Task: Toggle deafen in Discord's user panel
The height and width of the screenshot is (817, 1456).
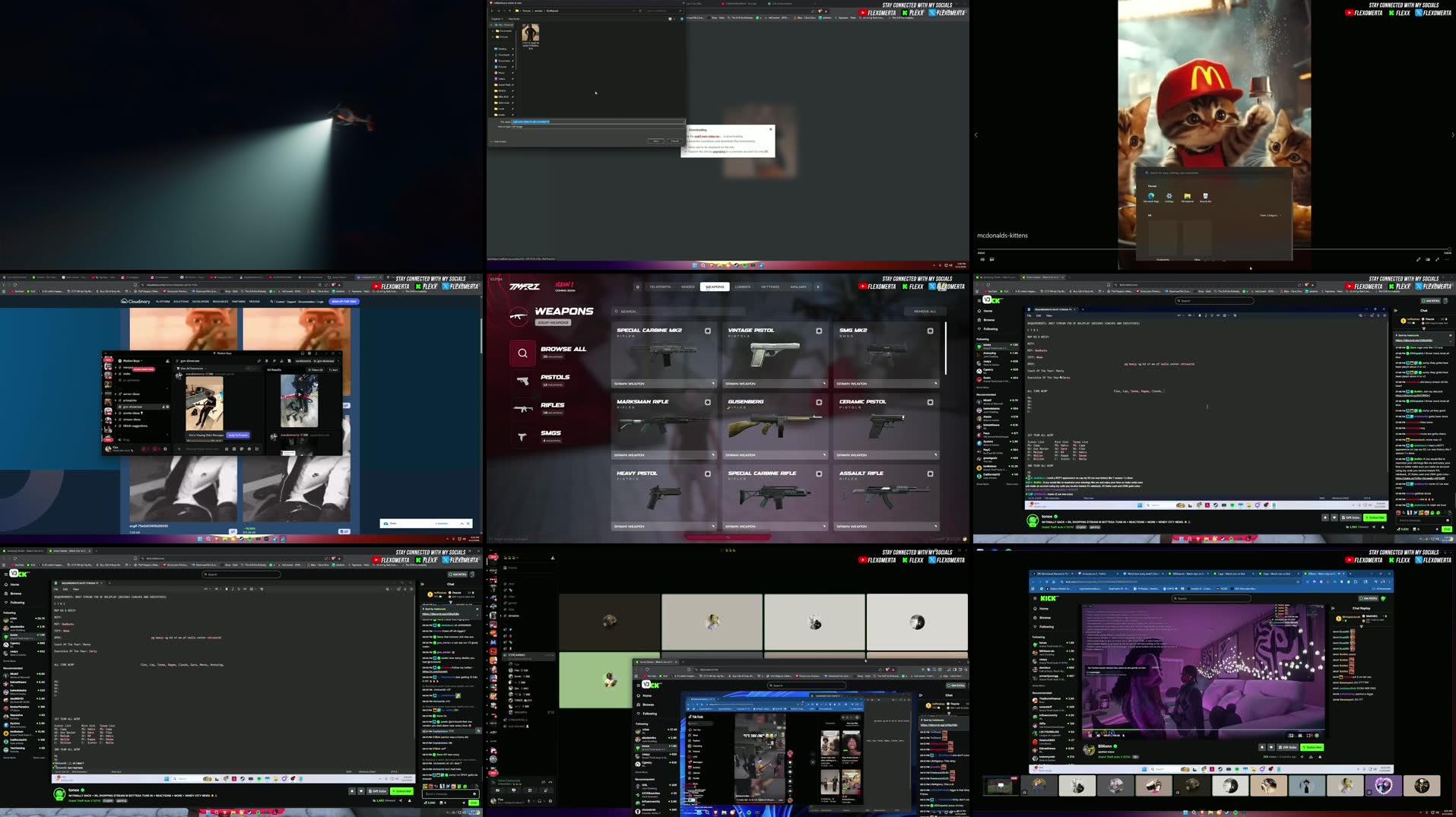Action: tap(154, 448)
